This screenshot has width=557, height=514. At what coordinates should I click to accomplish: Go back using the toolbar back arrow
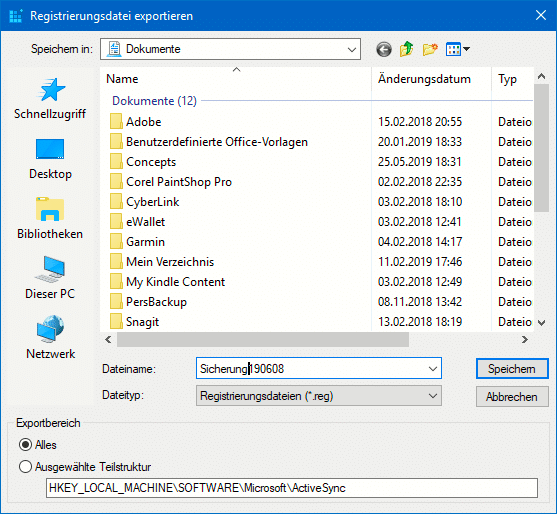click(384, 49)
